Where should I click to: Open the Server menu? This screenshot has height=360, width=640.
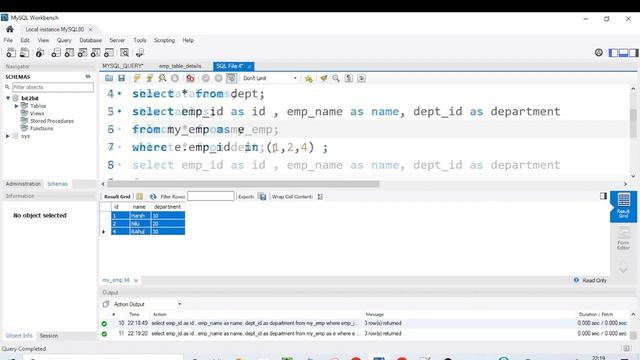(x=117, y=40)
